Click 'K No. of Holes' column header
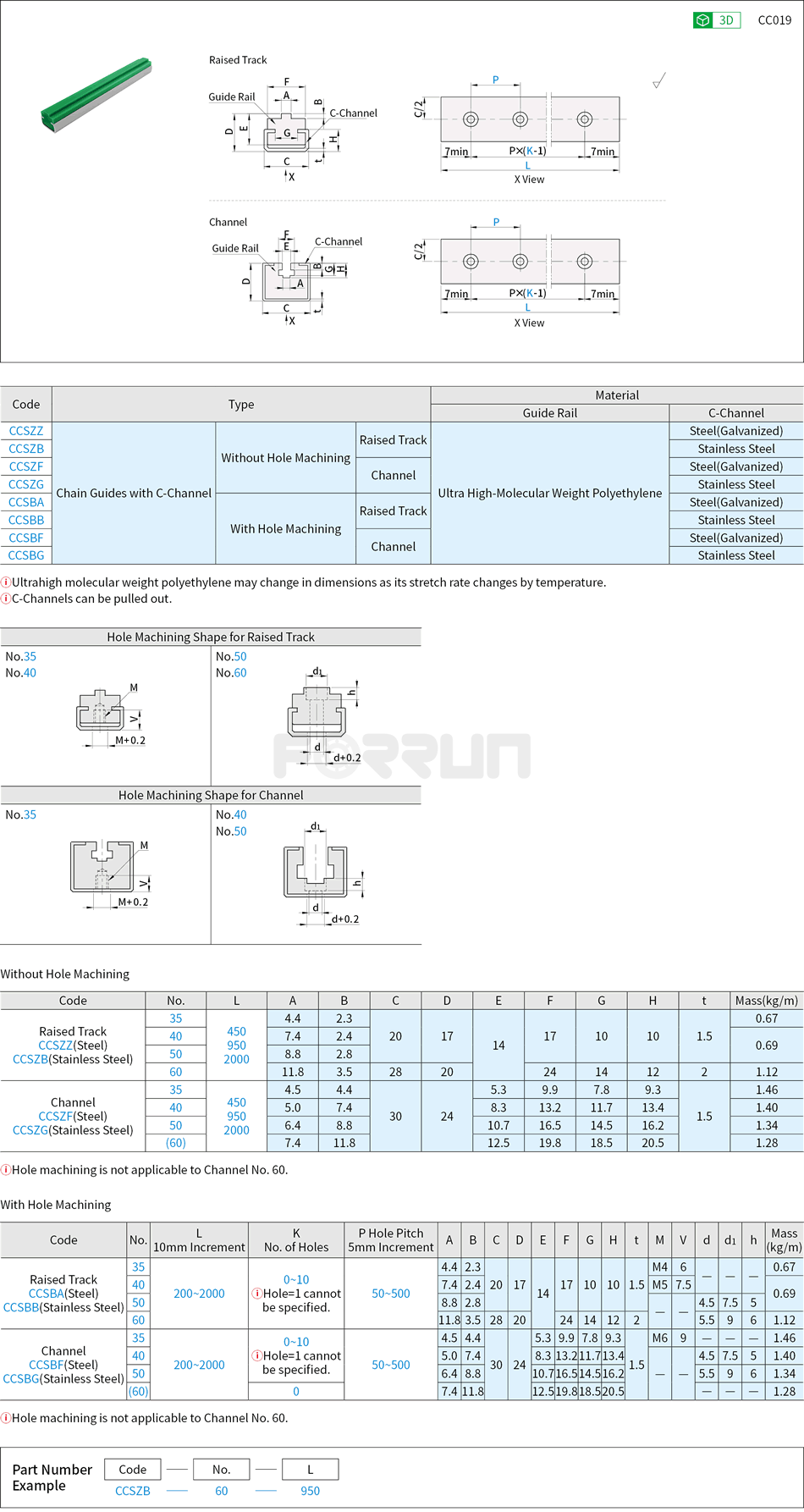The width and height of the screenshot is (804, 1512). [x=296, y=1240]
